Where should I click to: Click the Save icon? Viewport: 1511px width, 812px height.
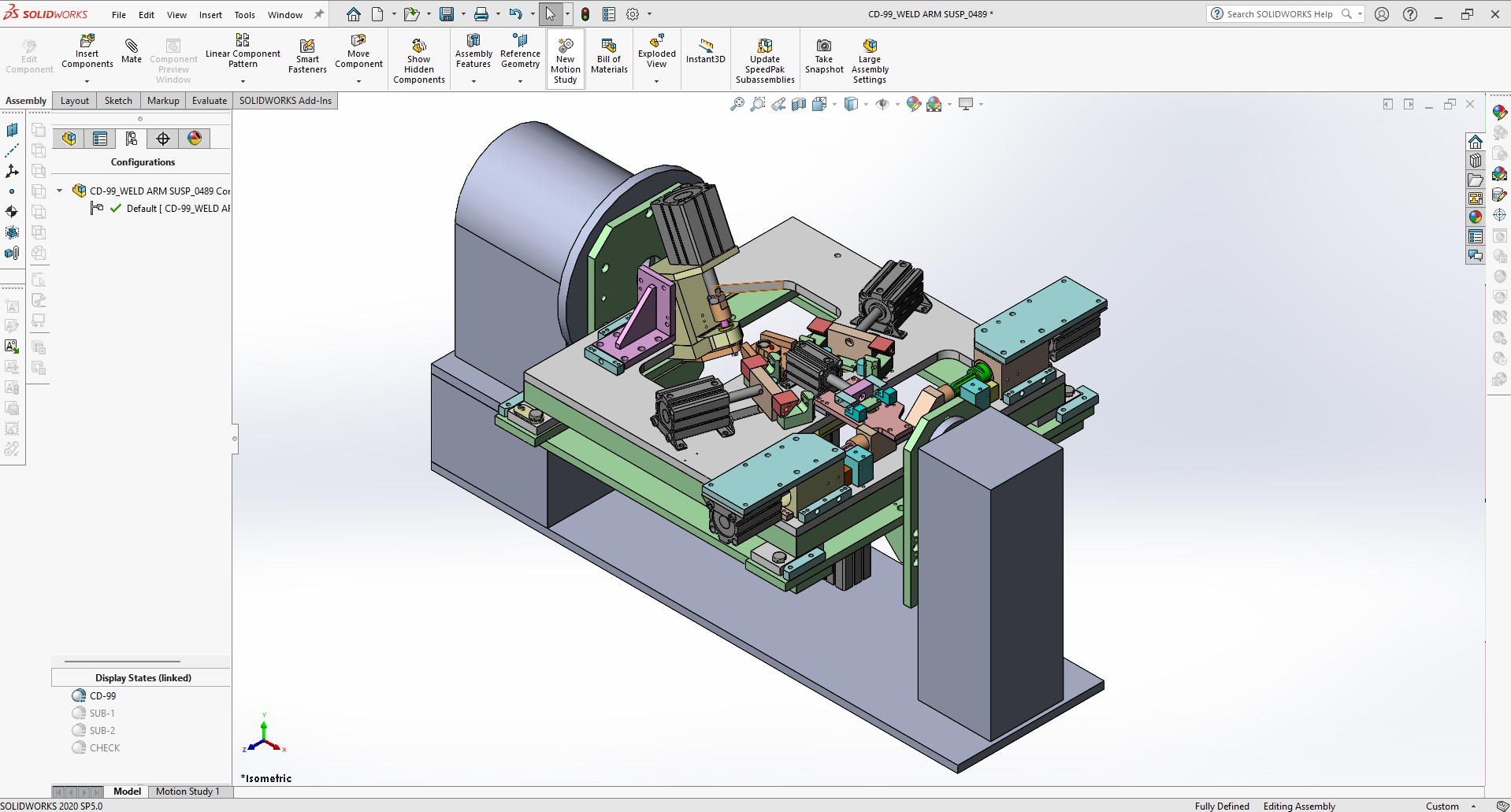447,14
